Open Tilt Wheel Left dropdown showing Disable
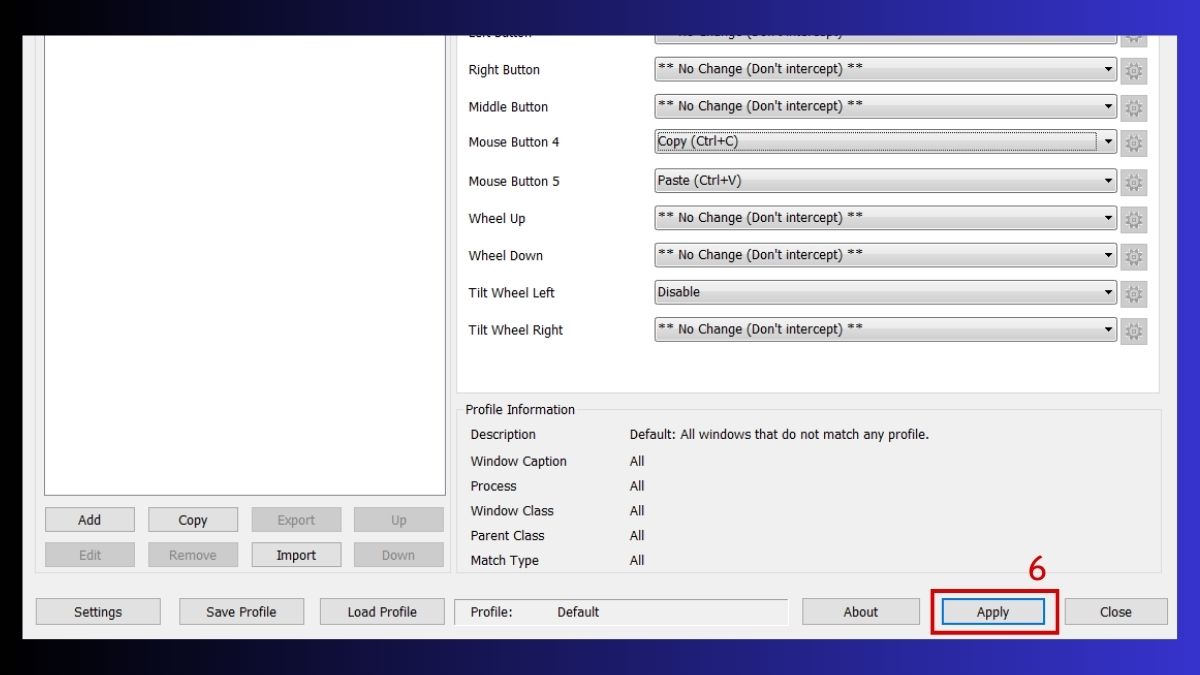The image size is (1200, 675). pos(886,292)
